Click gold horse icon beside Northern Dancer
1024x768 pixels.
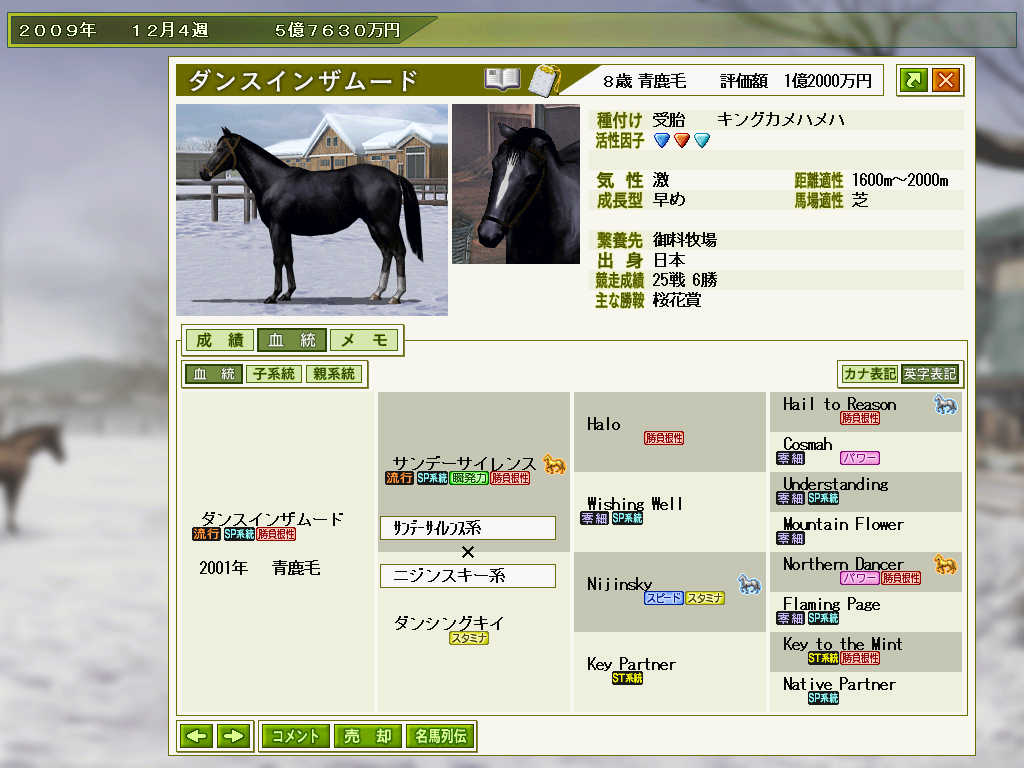pos(945,564)
